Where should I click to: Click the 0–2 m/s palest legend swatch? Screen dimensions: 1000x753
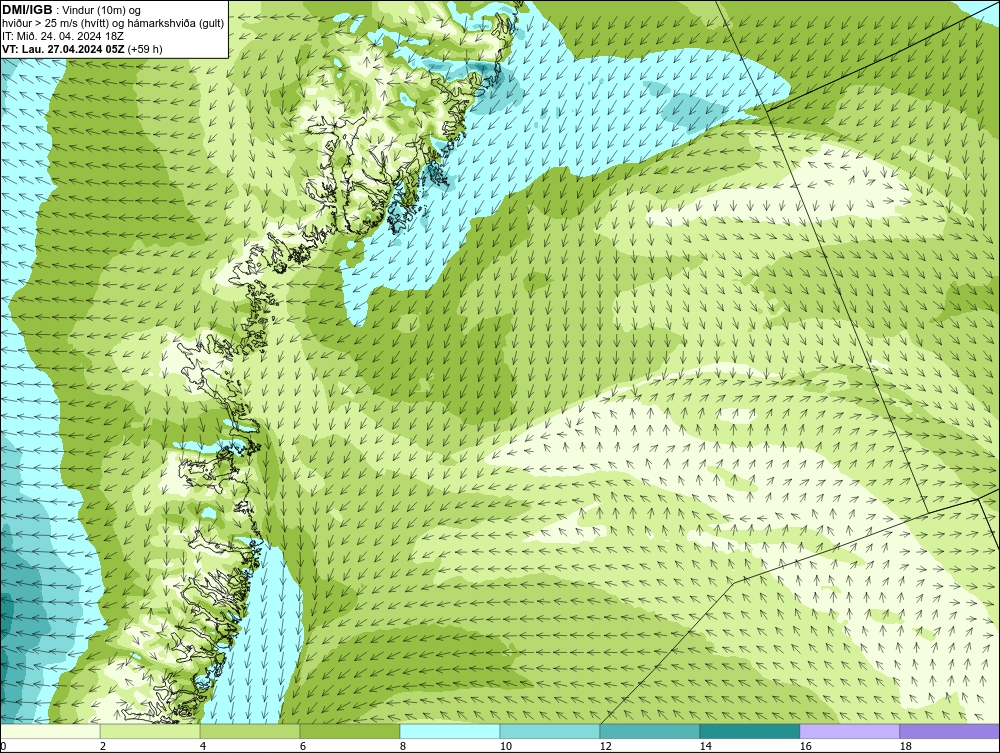(x=50, y=731)
